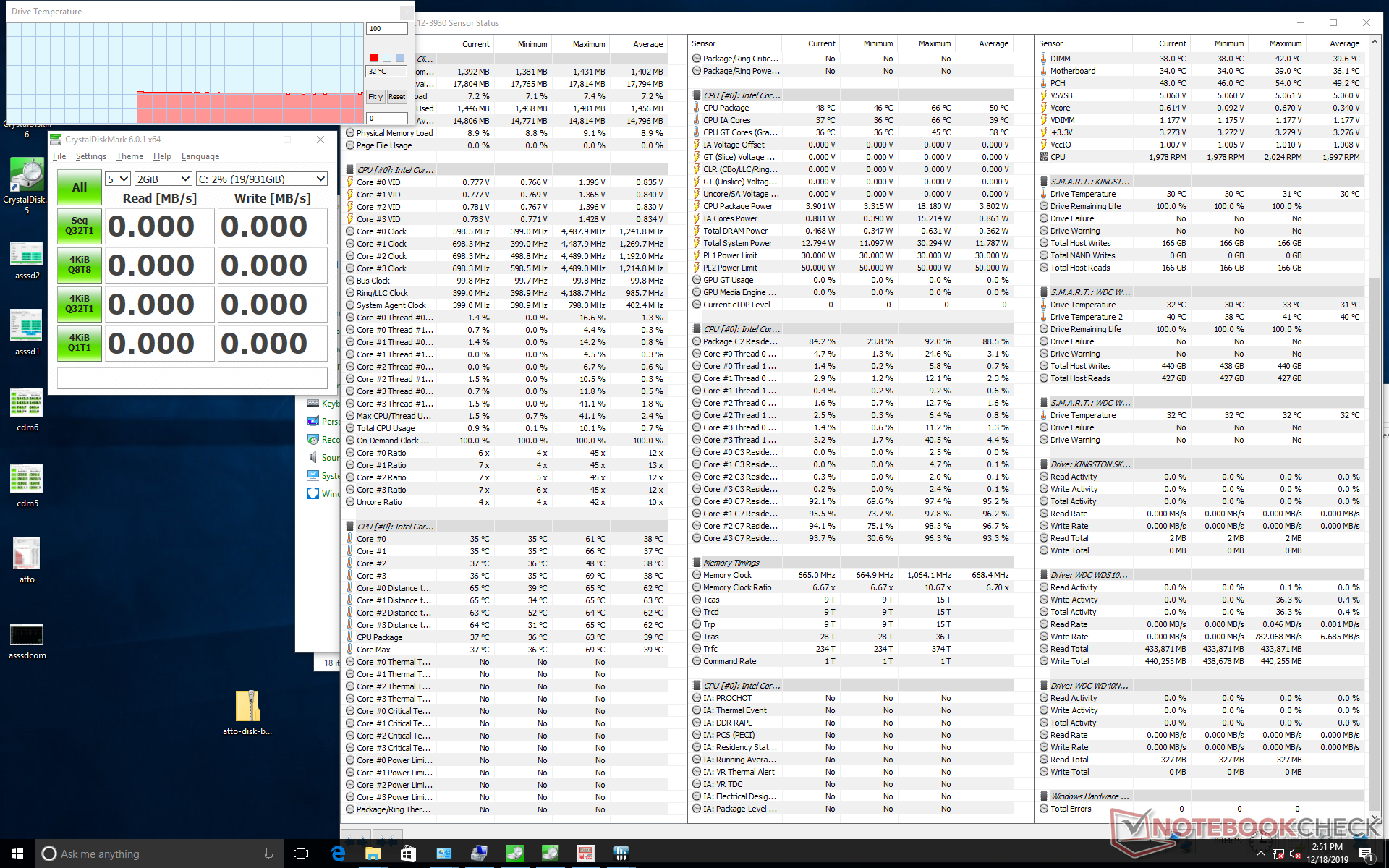Open the File menu in CrystalDiskMark
Viewport: 1389px width, 868px height.
pos(59,156)
